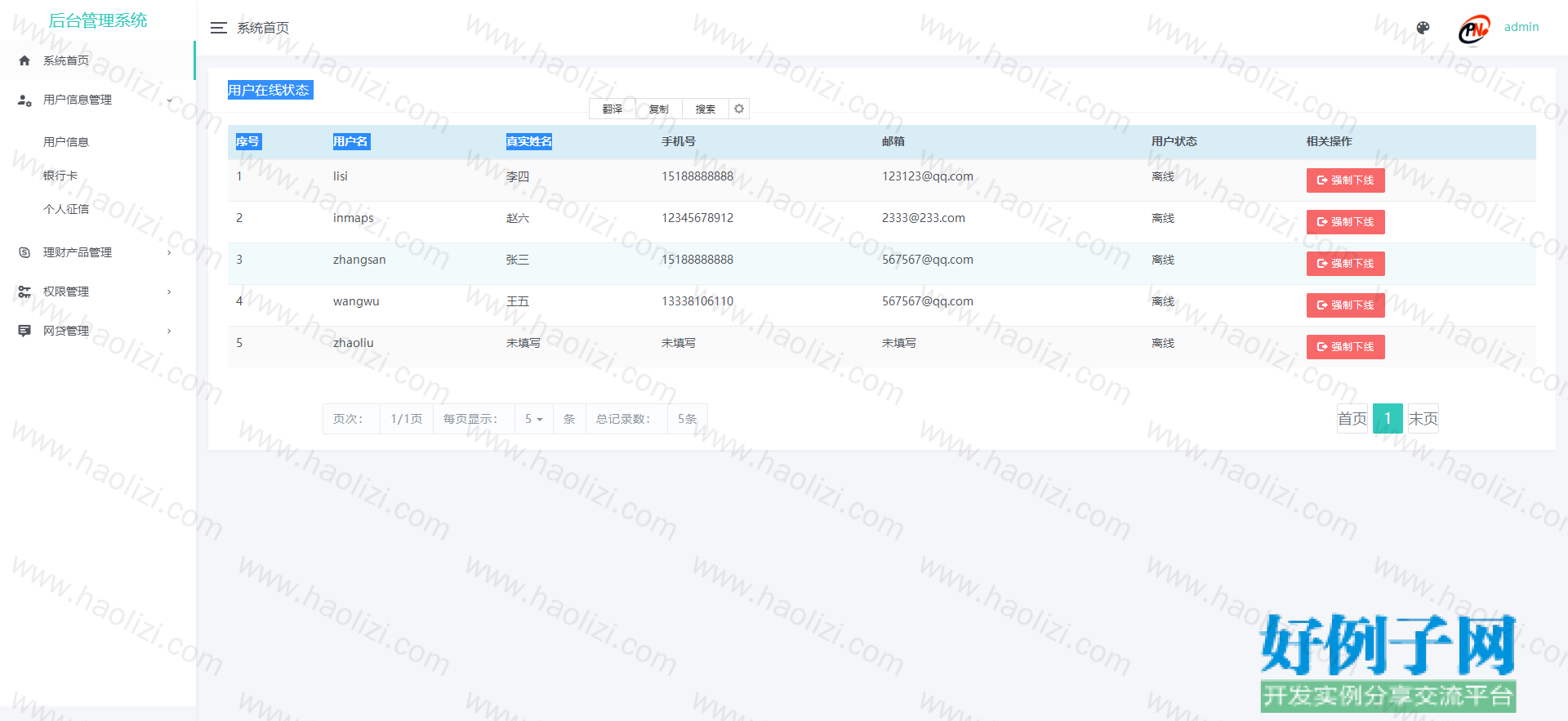
Task: Open the 银行卡 submenu item
Action: click(60, 176)
